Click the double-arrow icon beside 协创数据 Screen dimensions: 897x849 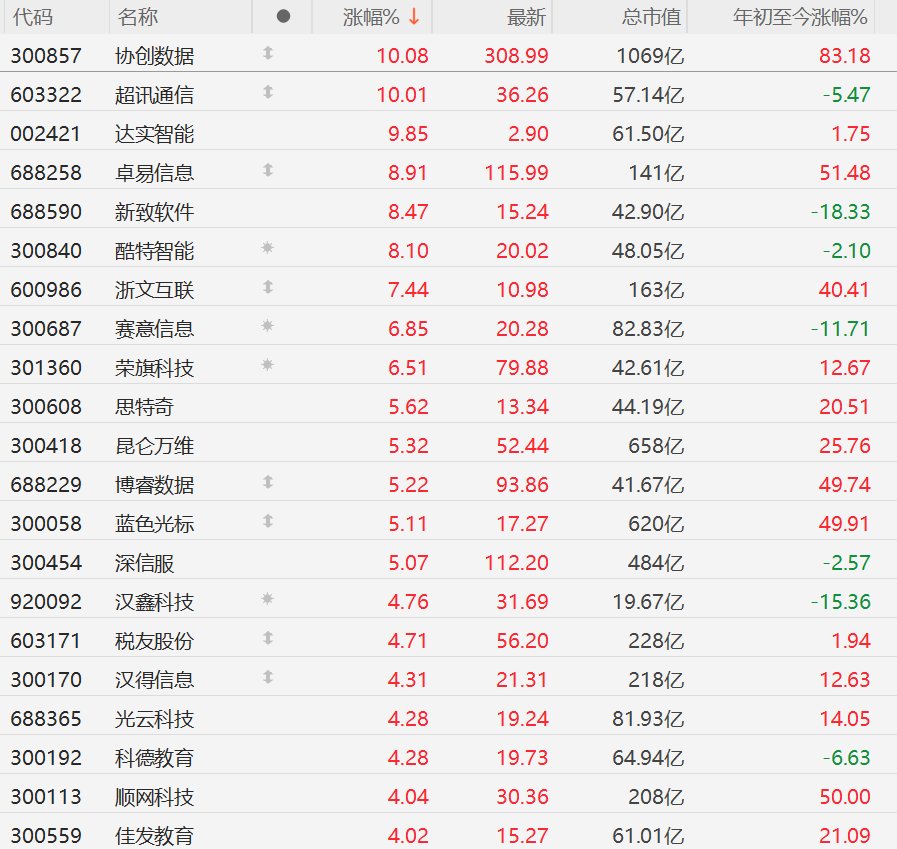(x=267, y=54)
